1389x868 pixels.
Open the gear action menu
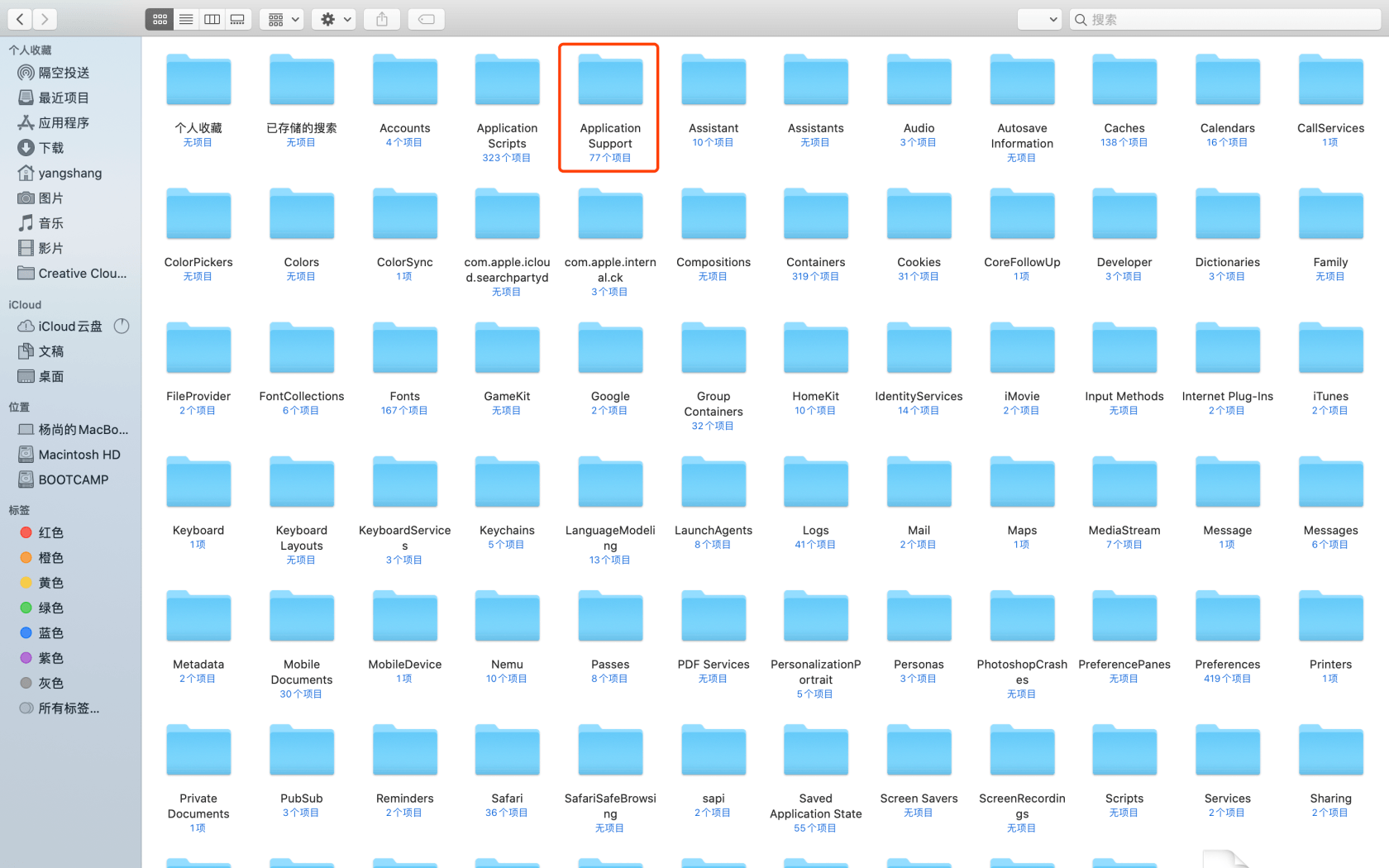[334, 19]
